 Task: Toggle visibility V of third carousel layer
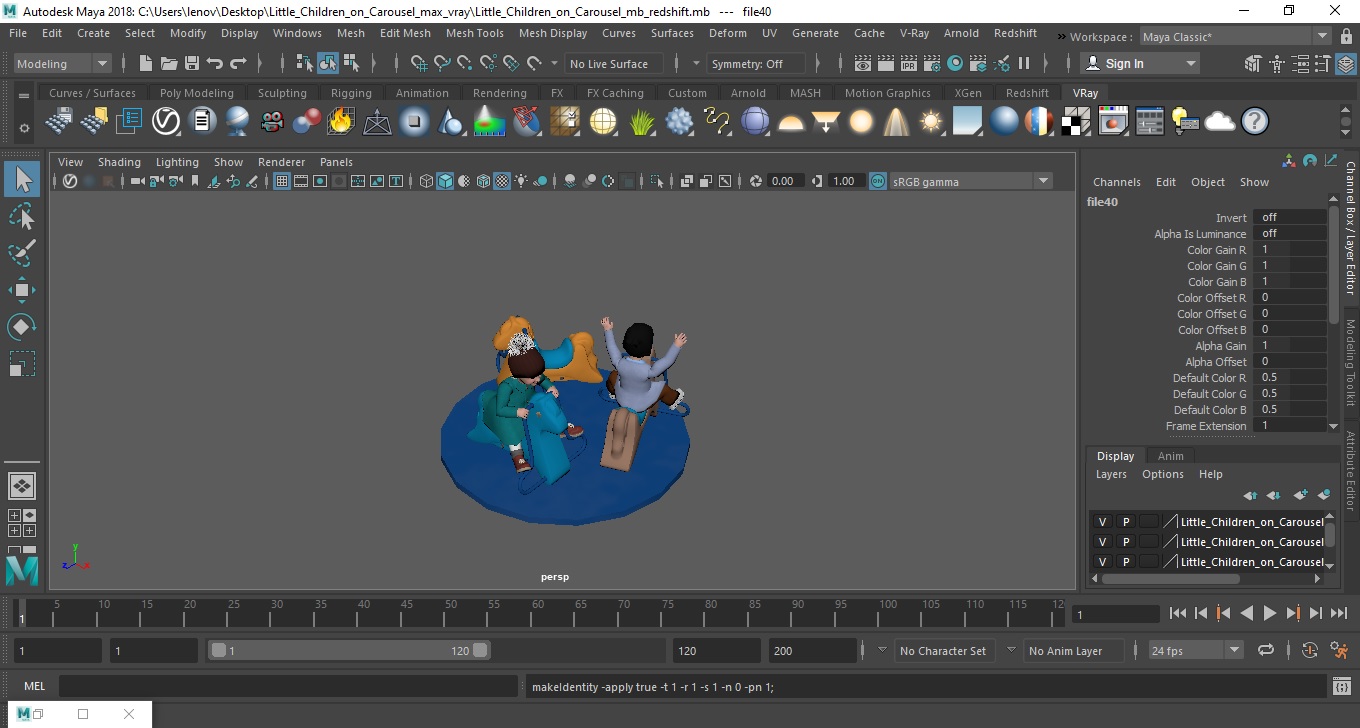tap(1103, 562)
